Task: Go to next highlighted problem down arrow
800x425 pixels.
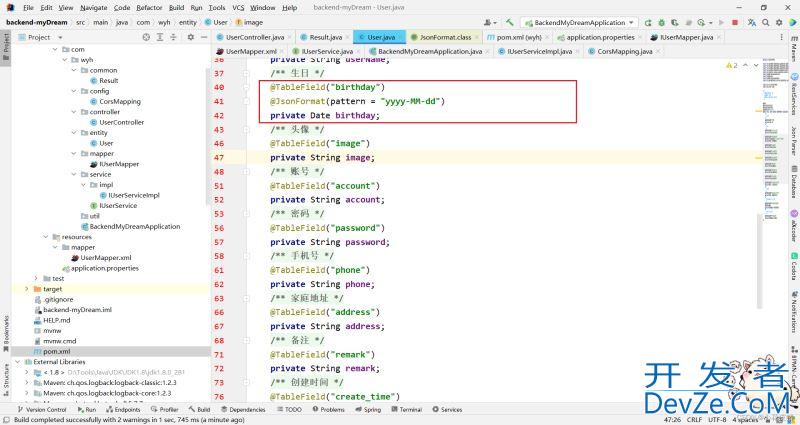Action: (x=756, y=65)
